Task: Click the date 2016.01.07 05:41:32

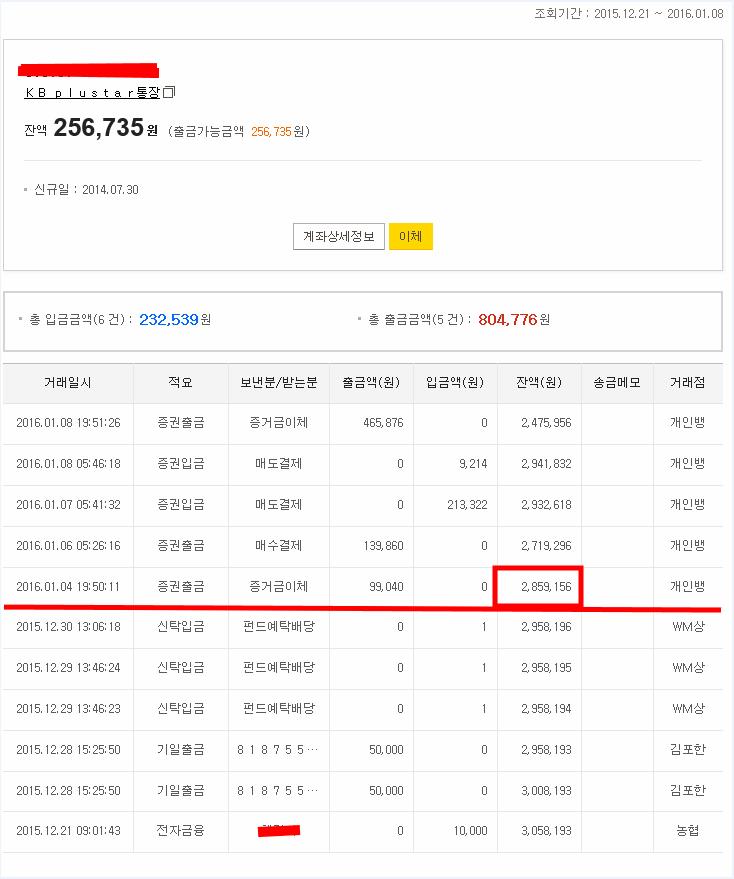Action: [68, 505]
